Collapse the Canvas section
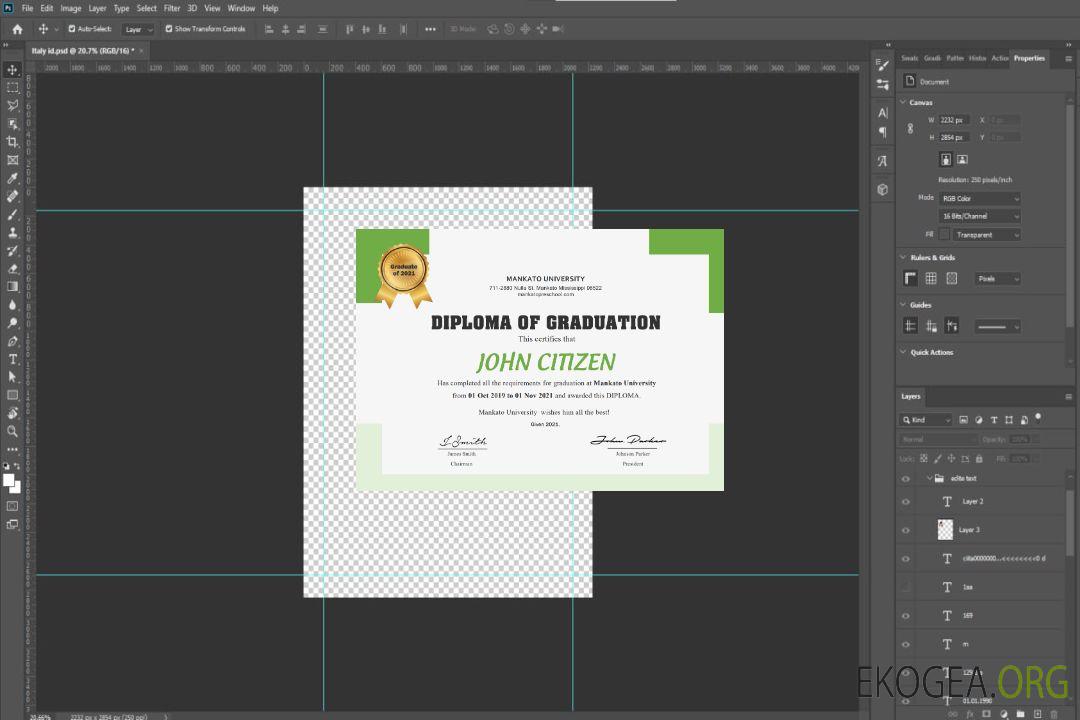The width and height of the screenshot is (1080, 720). 903,103
